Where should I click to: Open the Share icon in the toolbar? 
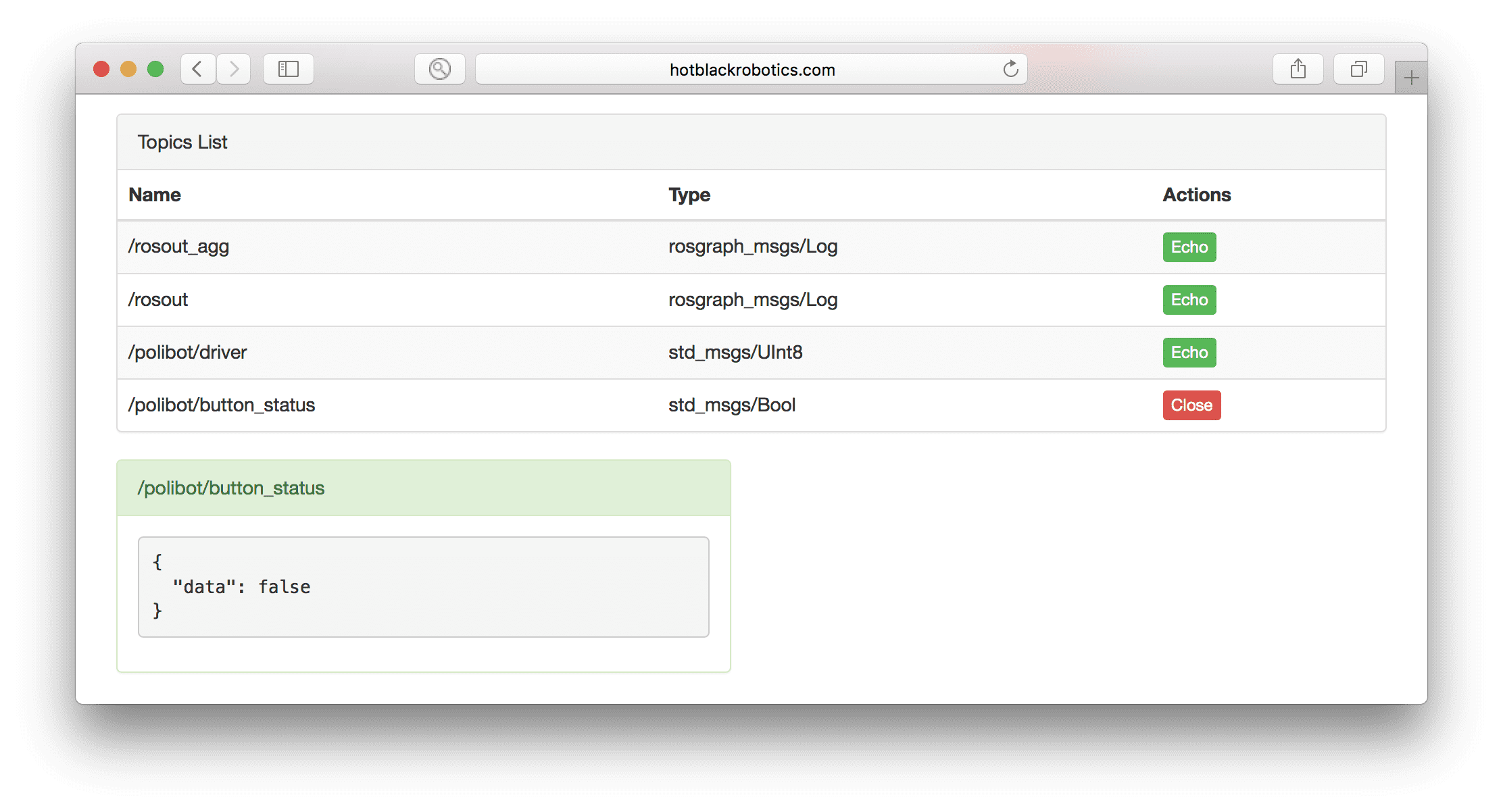[1298, 69]
